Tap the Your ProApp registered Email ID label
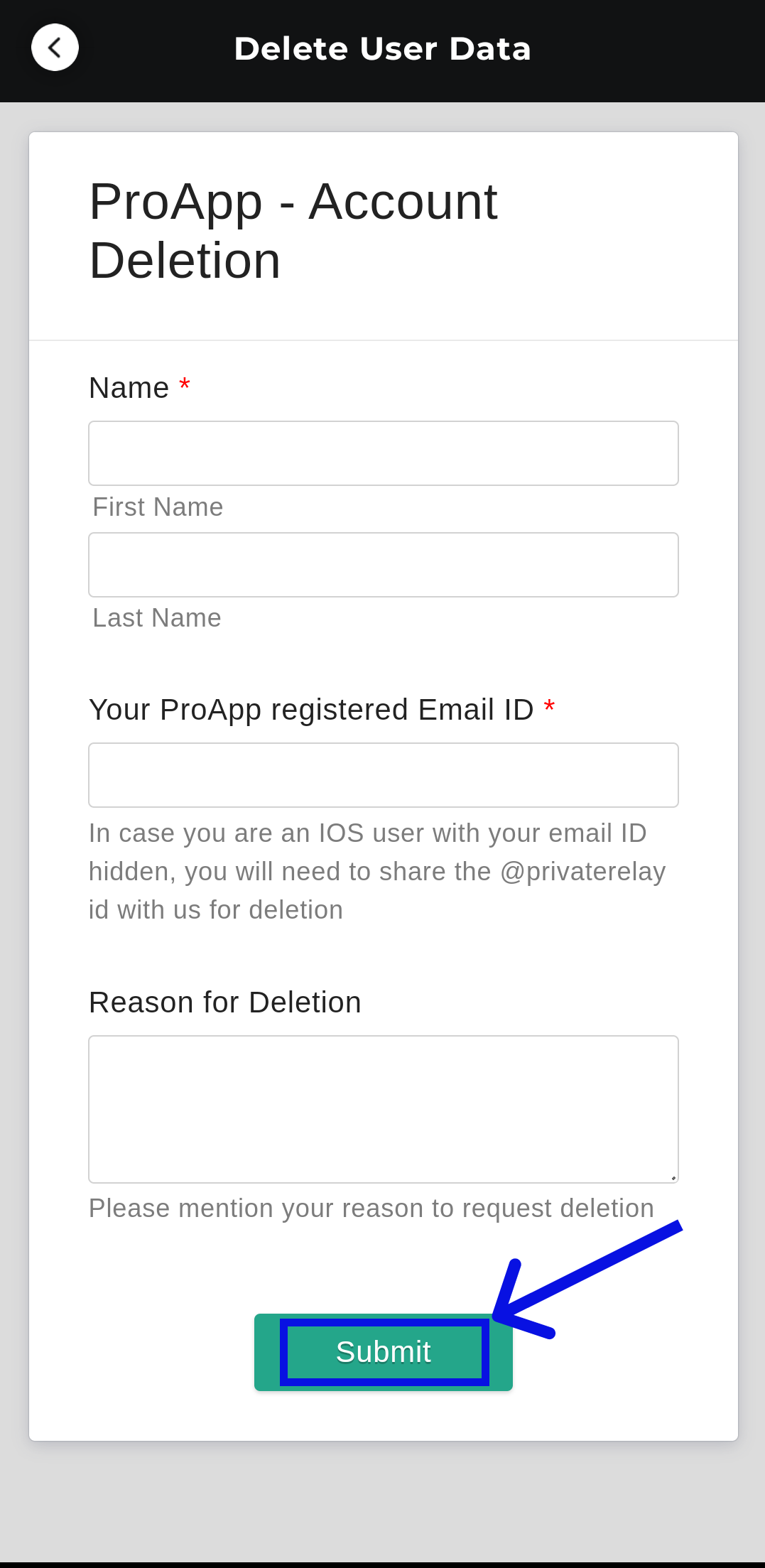 (311, 710)
